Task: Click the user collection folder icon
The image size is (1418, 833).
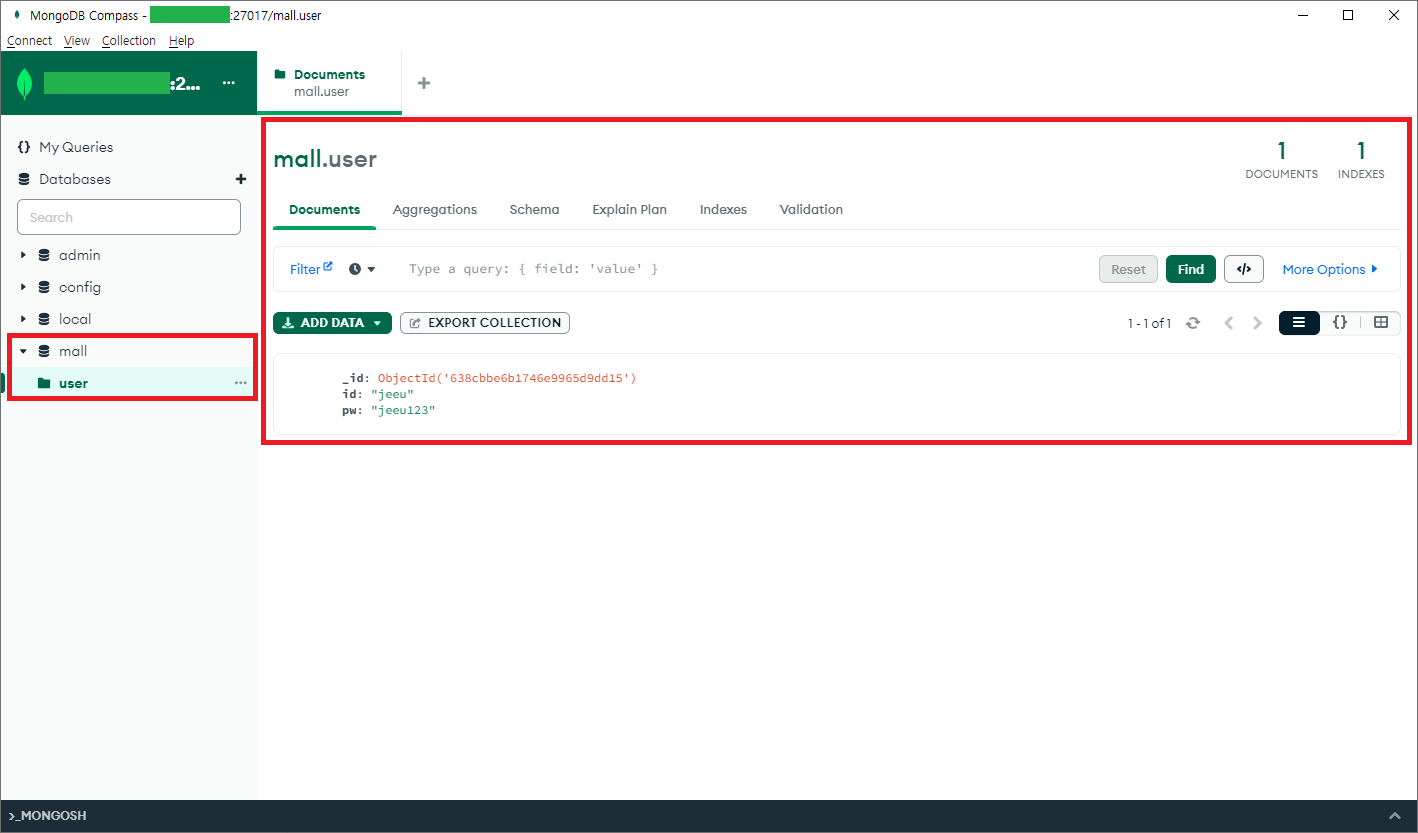Action: (x=44, y=383)
